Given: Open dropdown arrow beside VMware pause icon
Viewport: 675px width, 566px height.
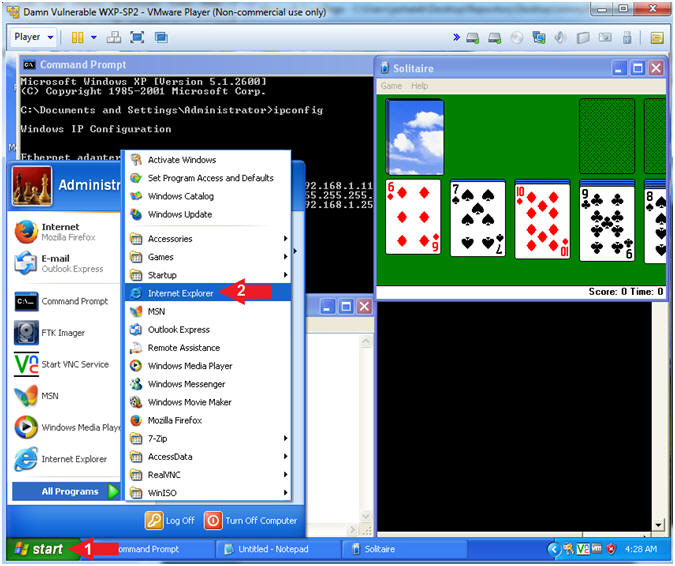Looking at the screenshot, I should [x=93, y=37].
